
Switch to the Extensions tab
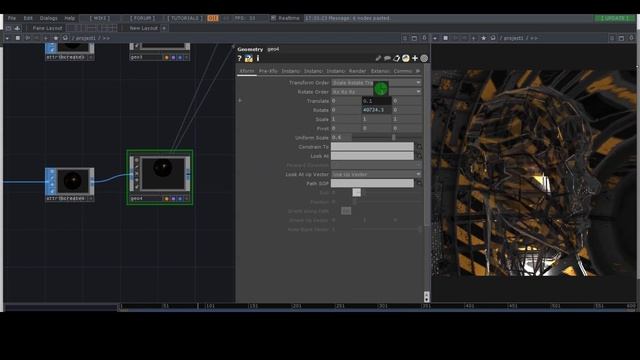(x=380, y=71)
